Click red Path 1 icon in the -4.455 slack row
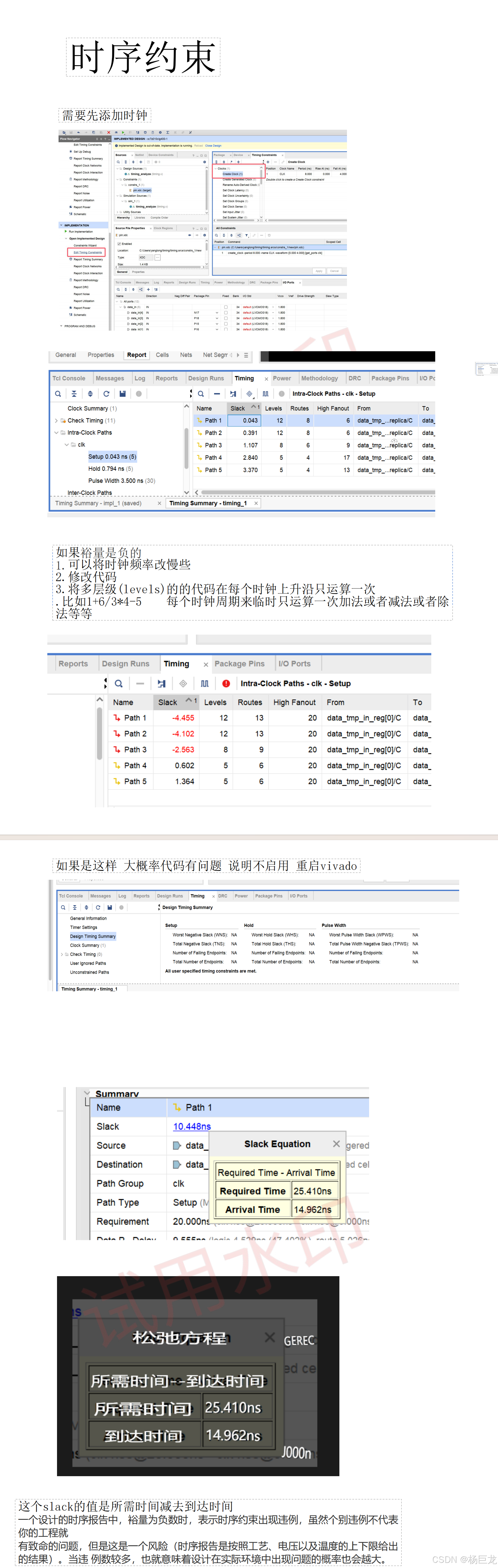Image resolution: width=498 pixels, height=1568 pixels. (117, 718)
